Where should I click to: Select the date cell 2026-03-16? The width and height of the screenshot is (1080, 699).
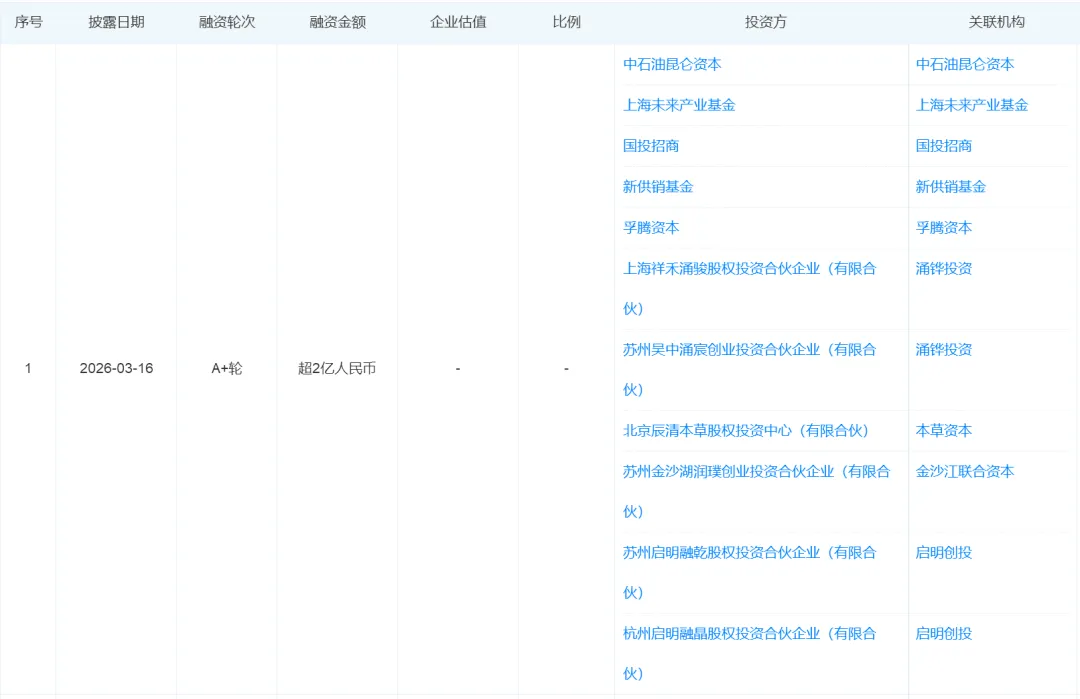[x=116, y=368]
